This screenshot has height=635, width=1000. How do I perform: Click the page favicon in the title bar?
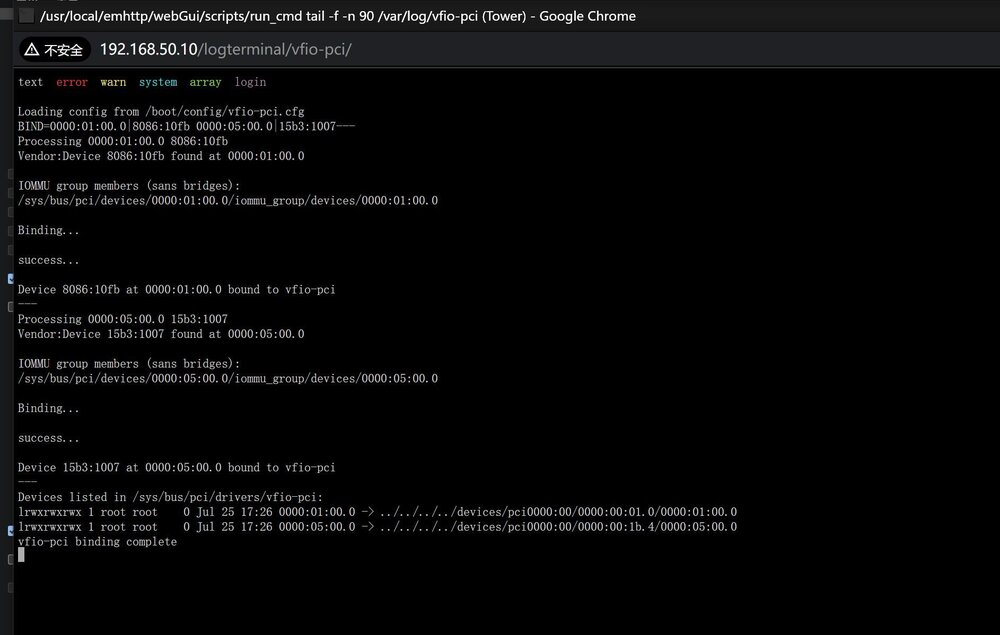(26, 16)
